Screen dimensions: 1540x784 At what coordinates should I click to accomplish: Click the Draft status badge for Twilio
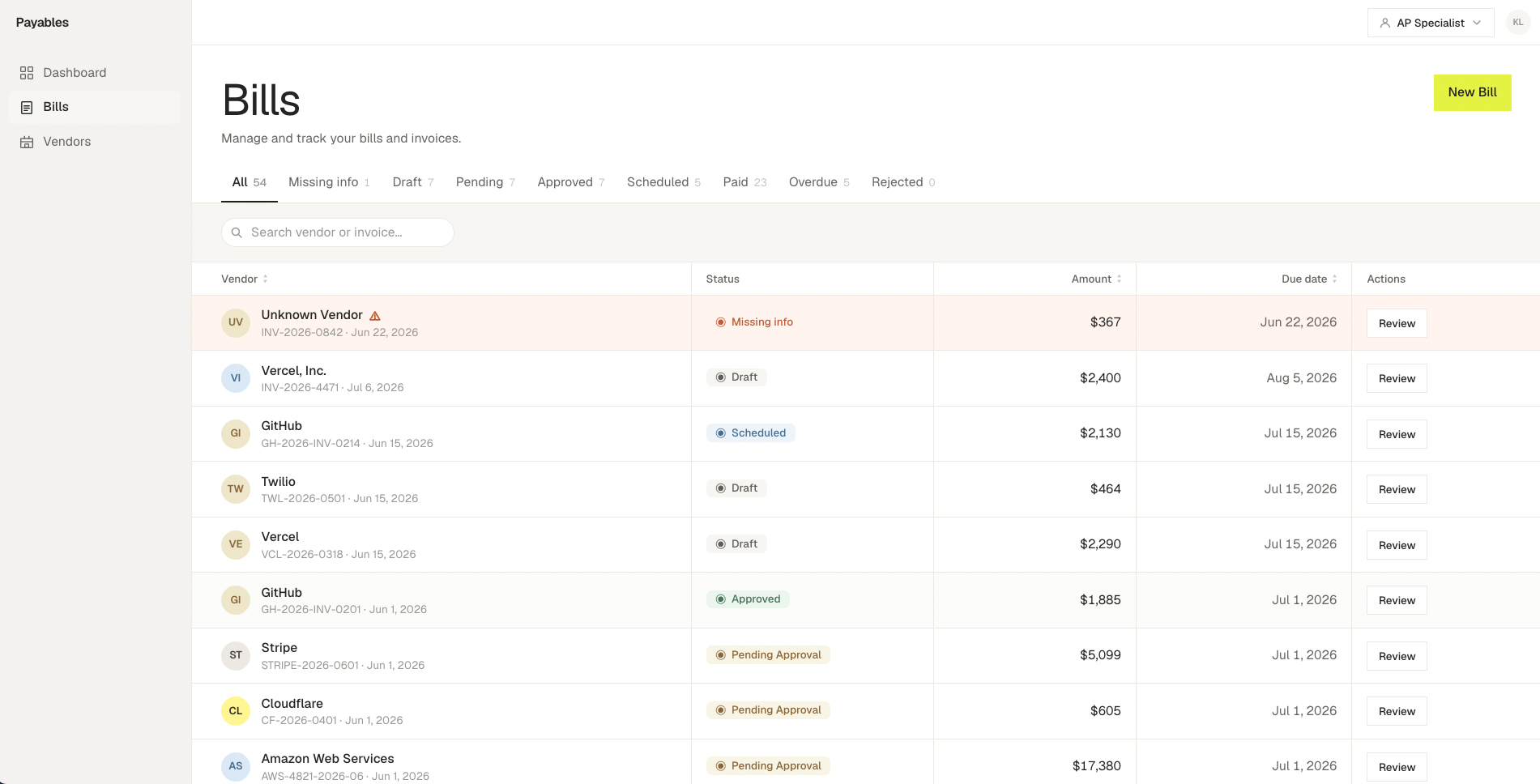click(736, 488)
